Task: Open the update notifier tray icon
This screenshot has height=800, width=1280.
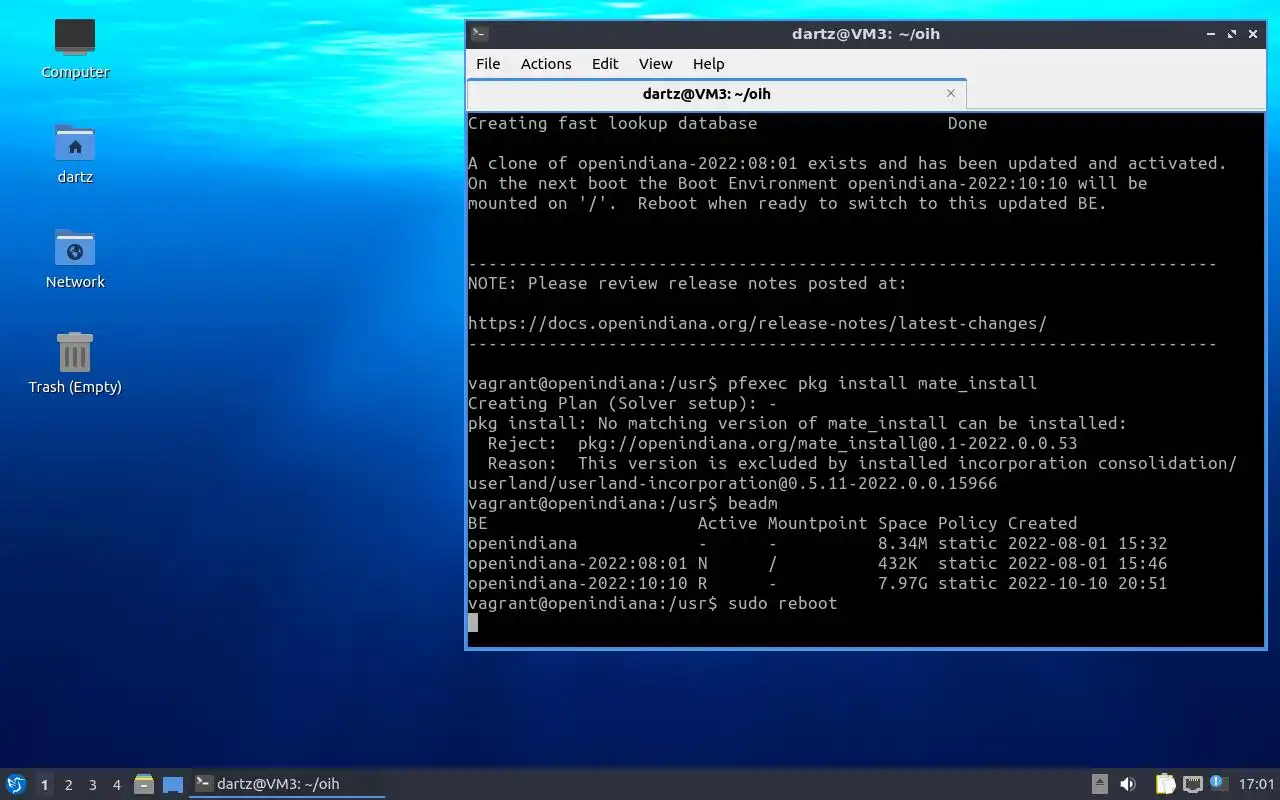Action: (x=1218, y=783)
